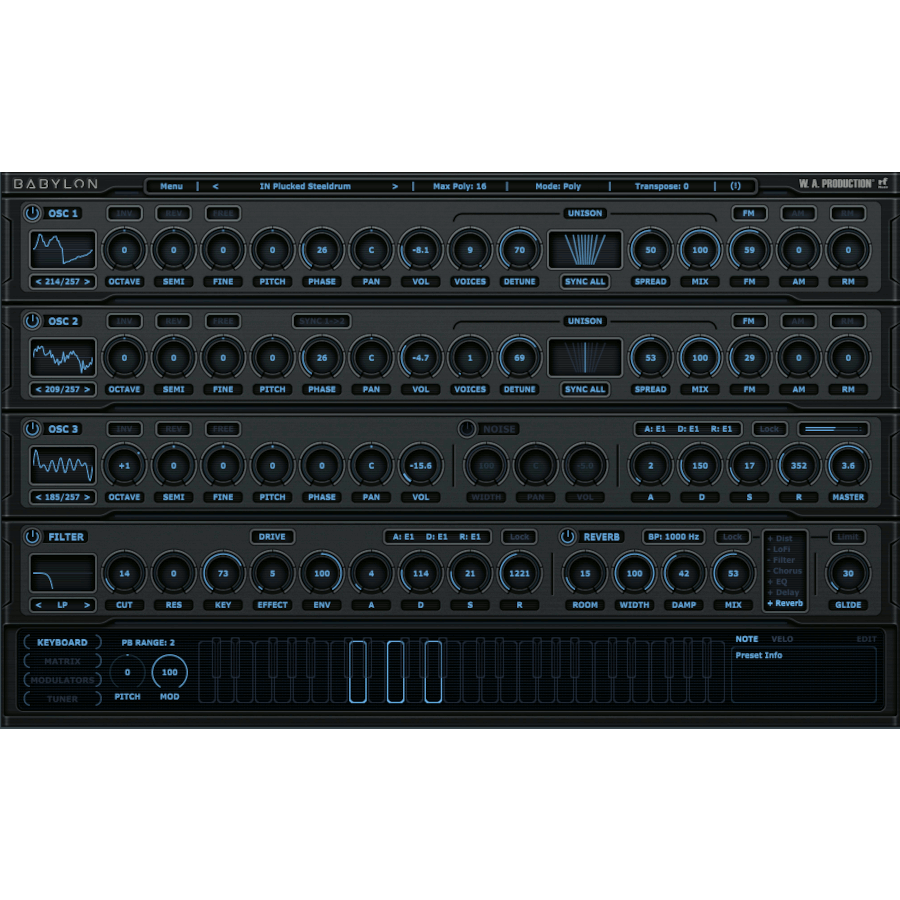Viewport: 900px width, 900px height.
Task: Switch to the KEYBOARD tab
Action: pyautogui.click(x=62, y=642)
